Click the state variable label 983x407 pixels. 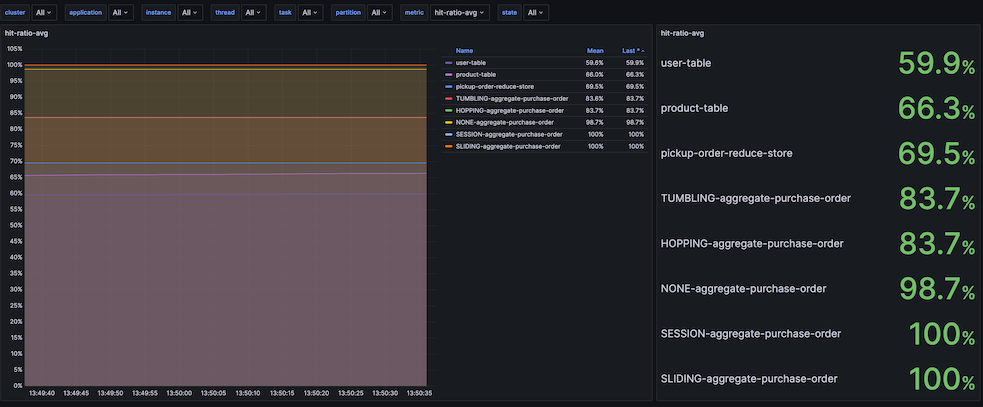[510, 13]
